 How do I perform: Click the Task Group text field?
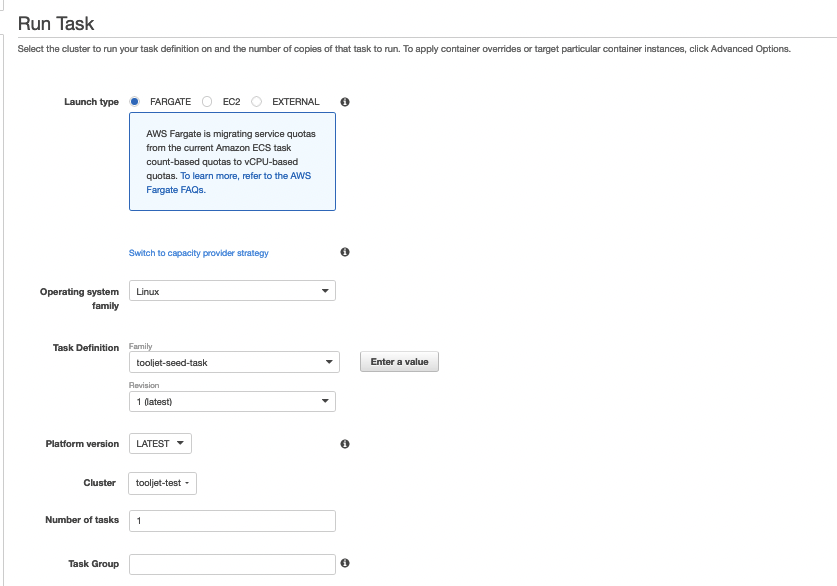(232, 564)
